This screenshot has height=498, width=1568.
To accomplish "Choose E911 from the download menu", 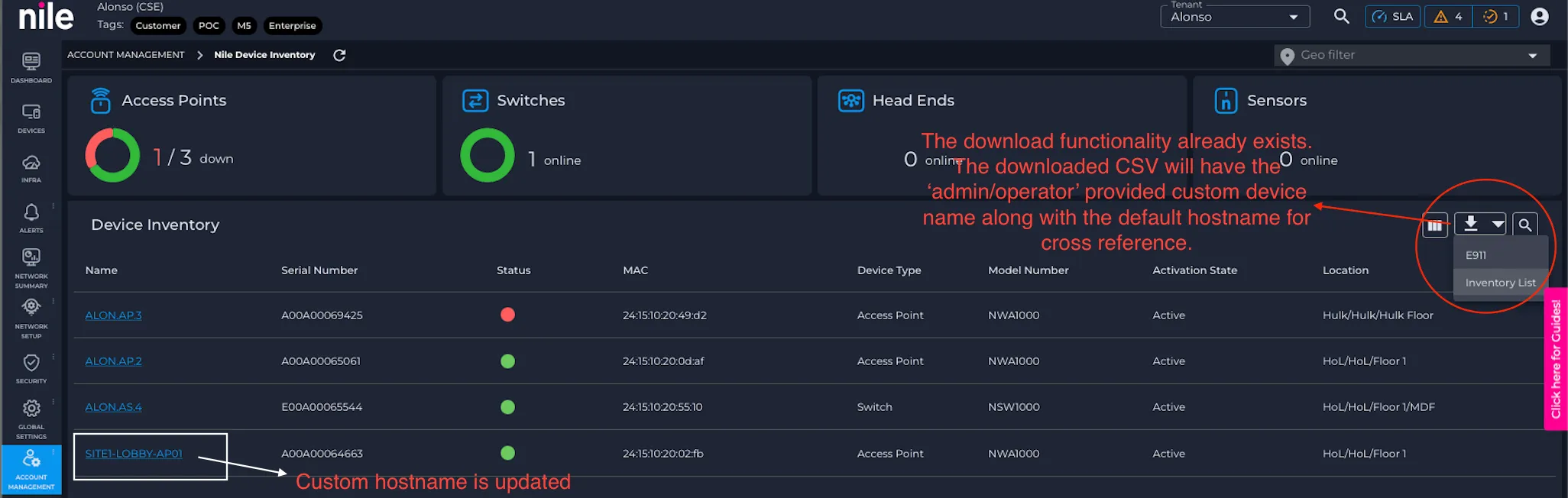I will pyautogui.click(x=1501, y=255).
